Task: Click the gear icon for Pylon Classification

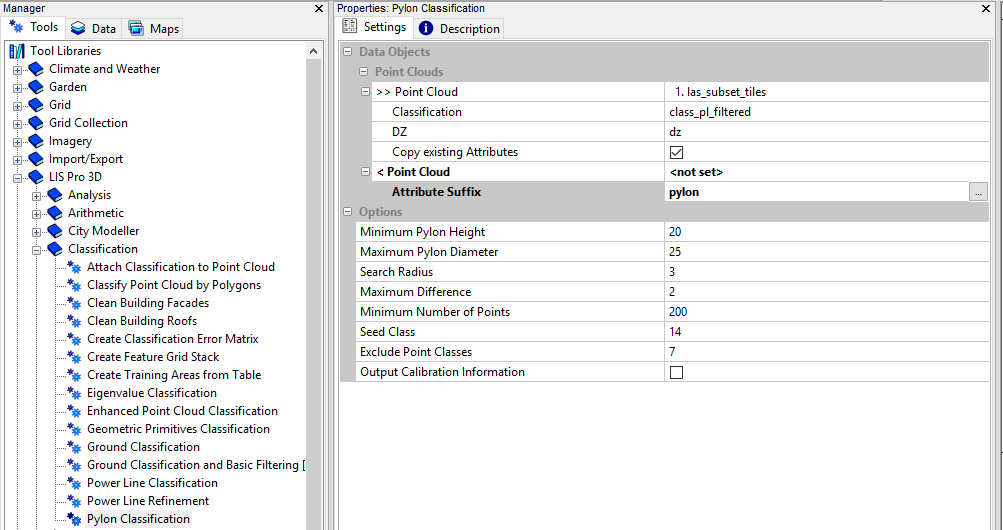Action: pyautogui.click(x=75, y=519)
